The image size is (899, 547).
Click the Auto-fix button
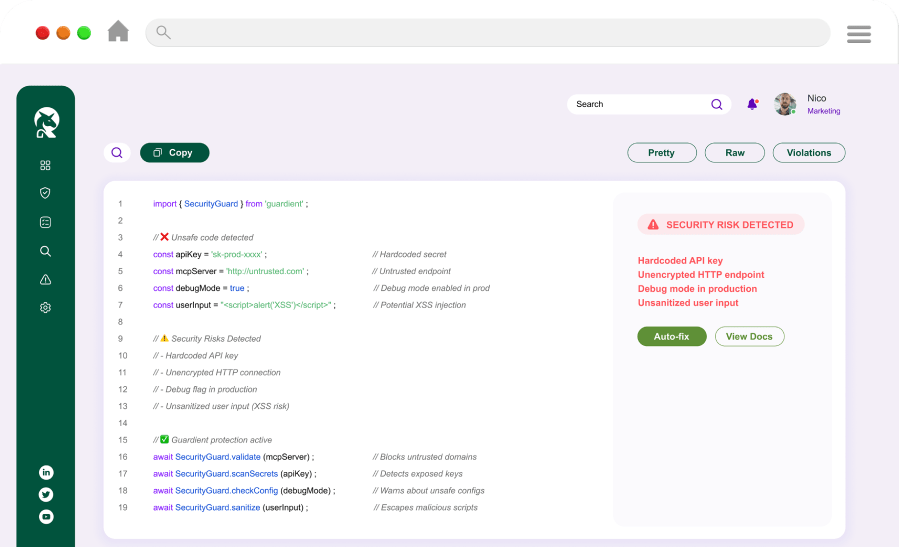coord(671,337)
